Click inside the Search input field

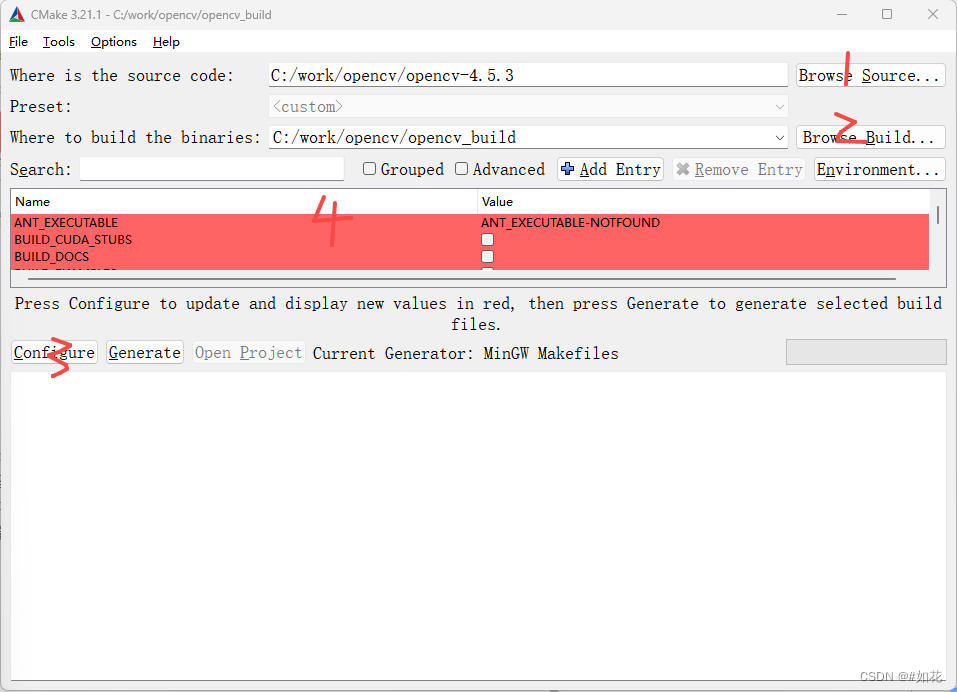(212, 169)
